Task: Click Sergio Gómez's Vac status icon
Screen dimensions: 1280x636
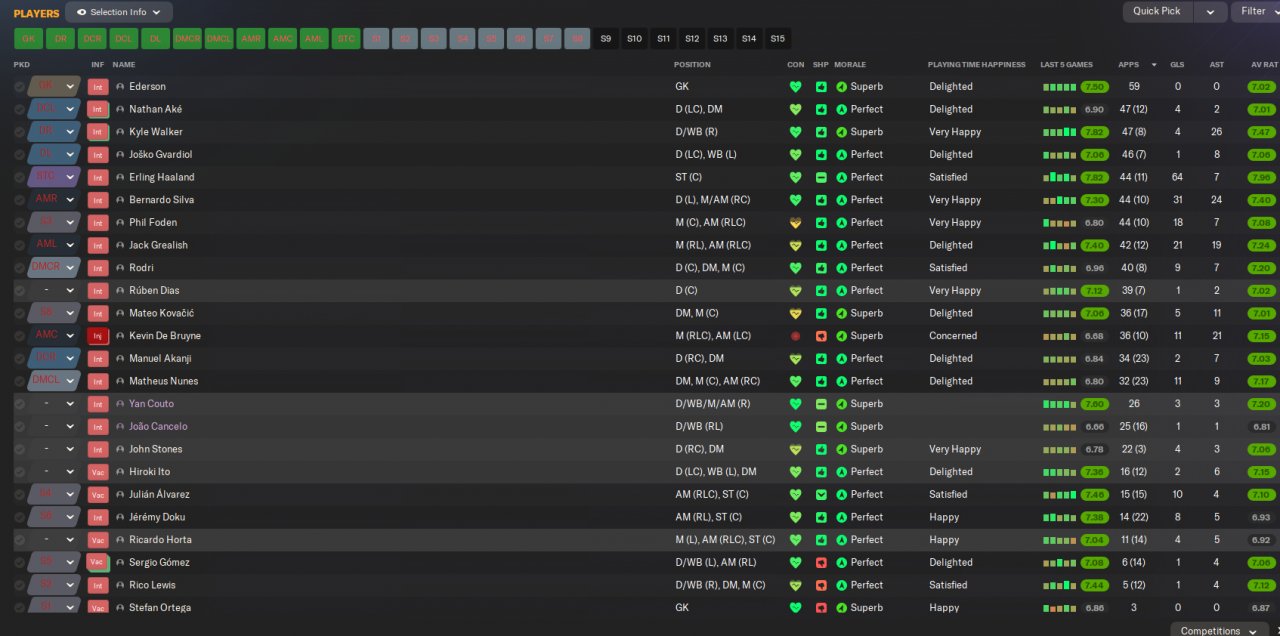Action: tap(98, 562)
